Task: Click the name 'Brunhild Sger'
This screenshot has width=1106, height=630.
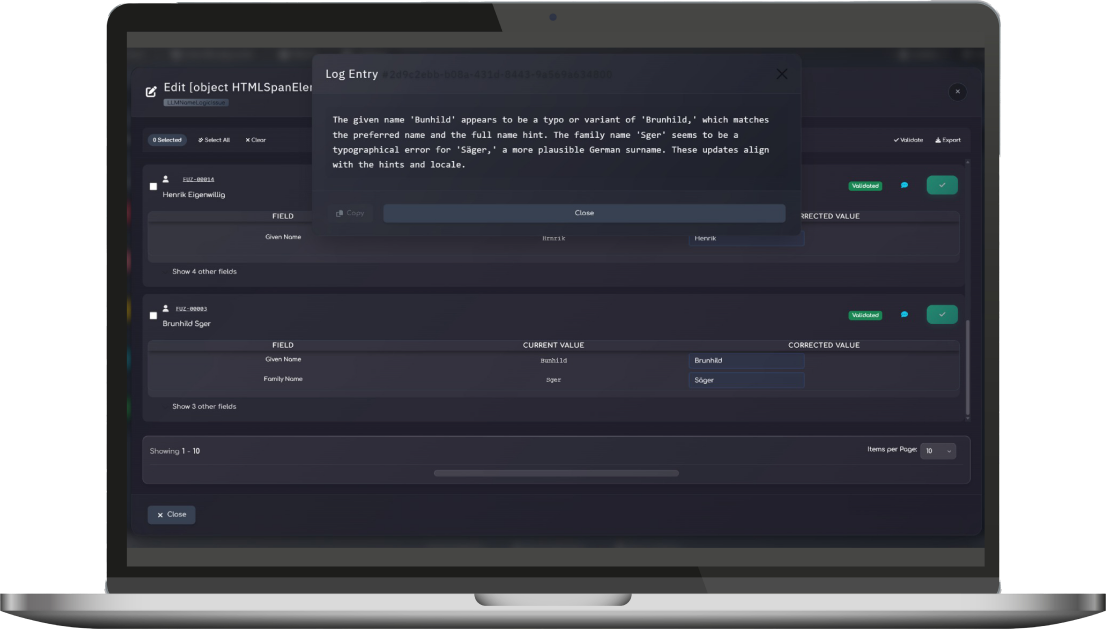Action: (x=187, y=324)
